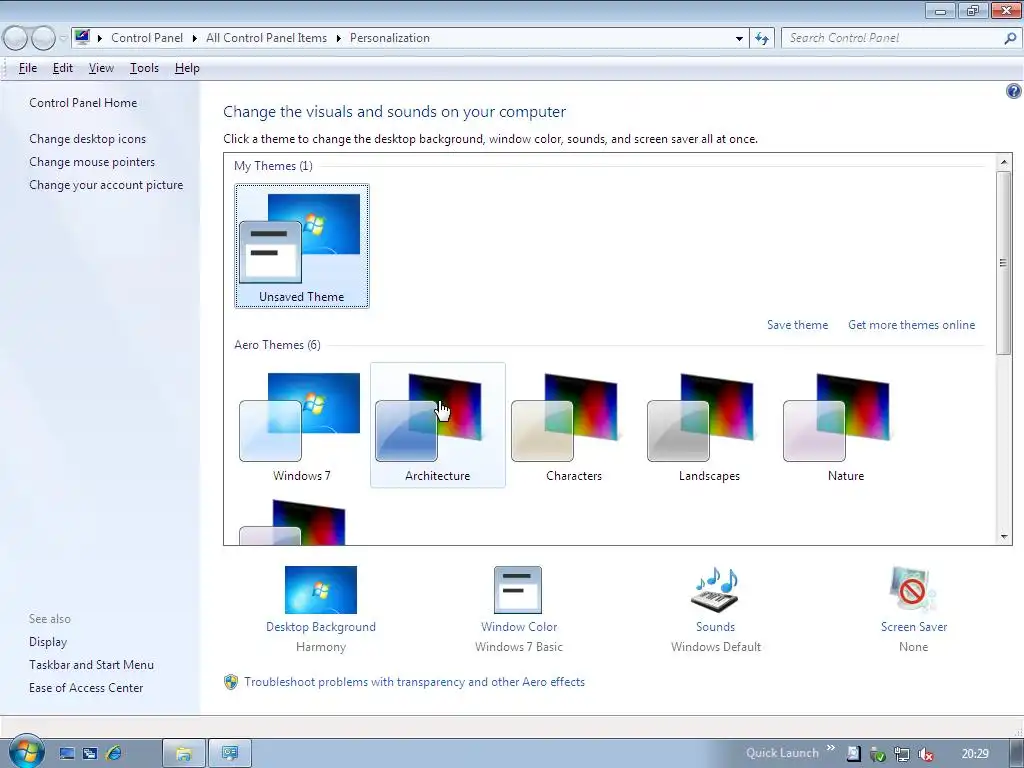1024x768 pixels.
Task: Click Change your account picture link
Action: tap(106, 185)
